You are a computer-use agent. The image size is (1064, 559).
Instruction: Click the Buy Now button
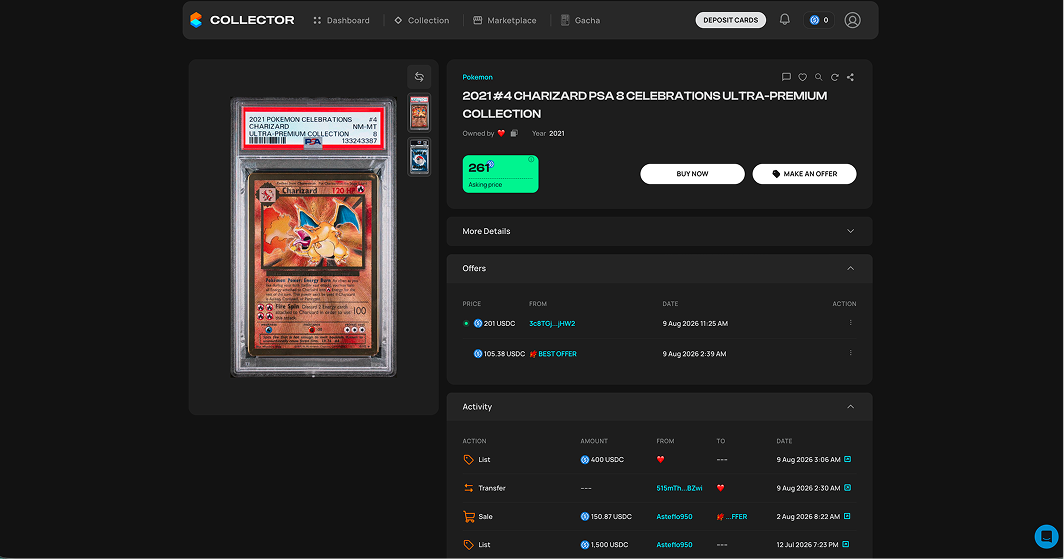692,174
